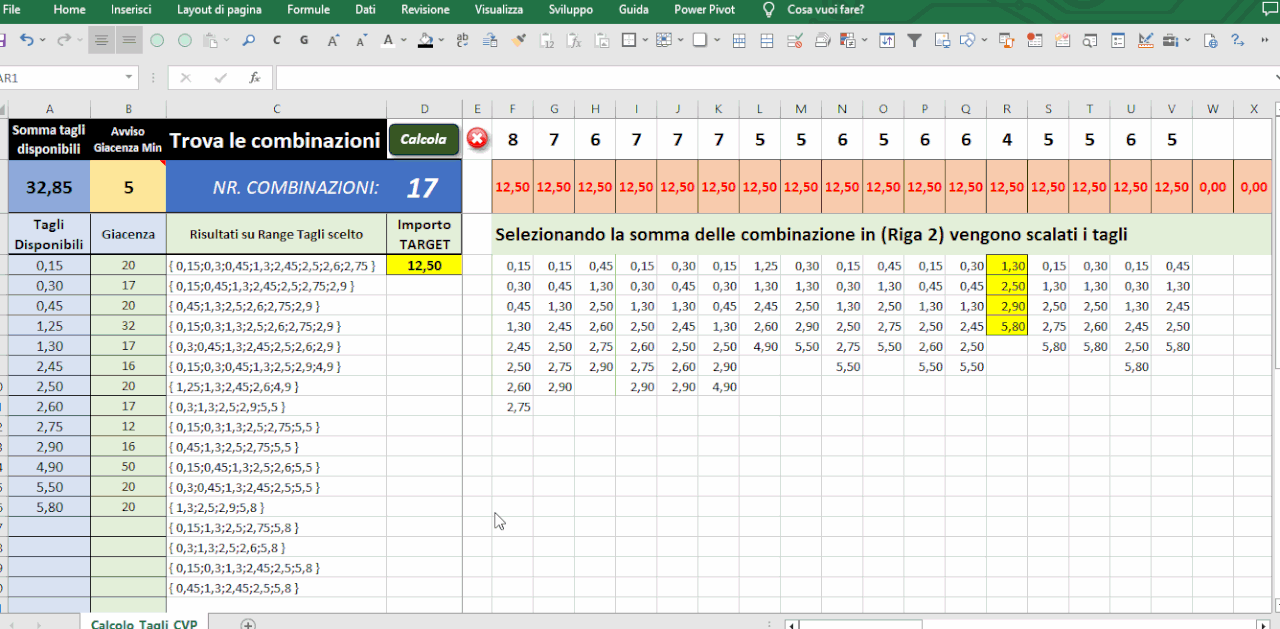The width and height of the screenshot is (1280, 629).
Task: Toggle the center align button
Action: pyautogui.click(x=101, y=40)
